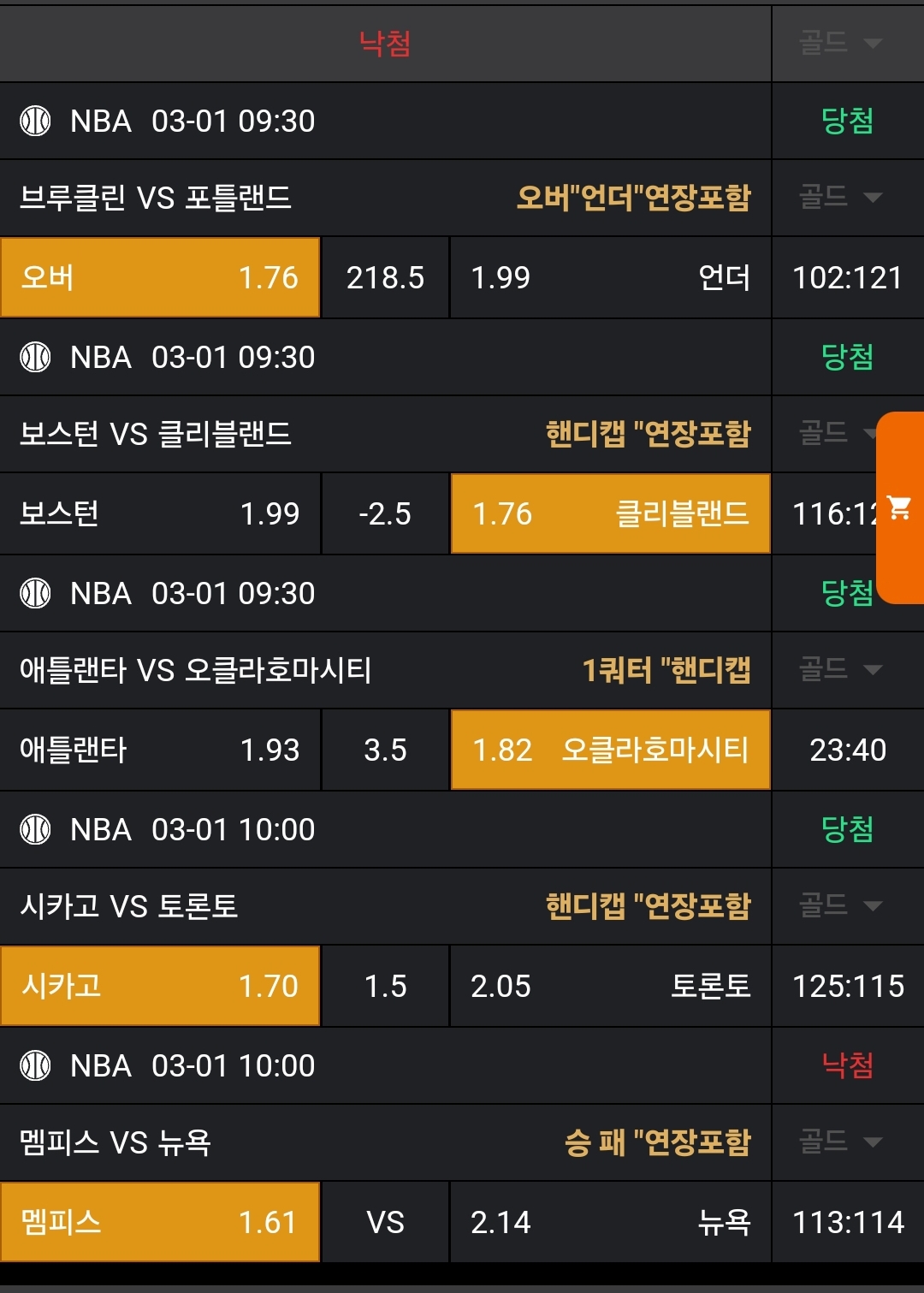Viewport: 924px width, 1293px height.
Task: Click basketball icon above 멤피스 VS 뉴욕
Action: (35, 1065)
